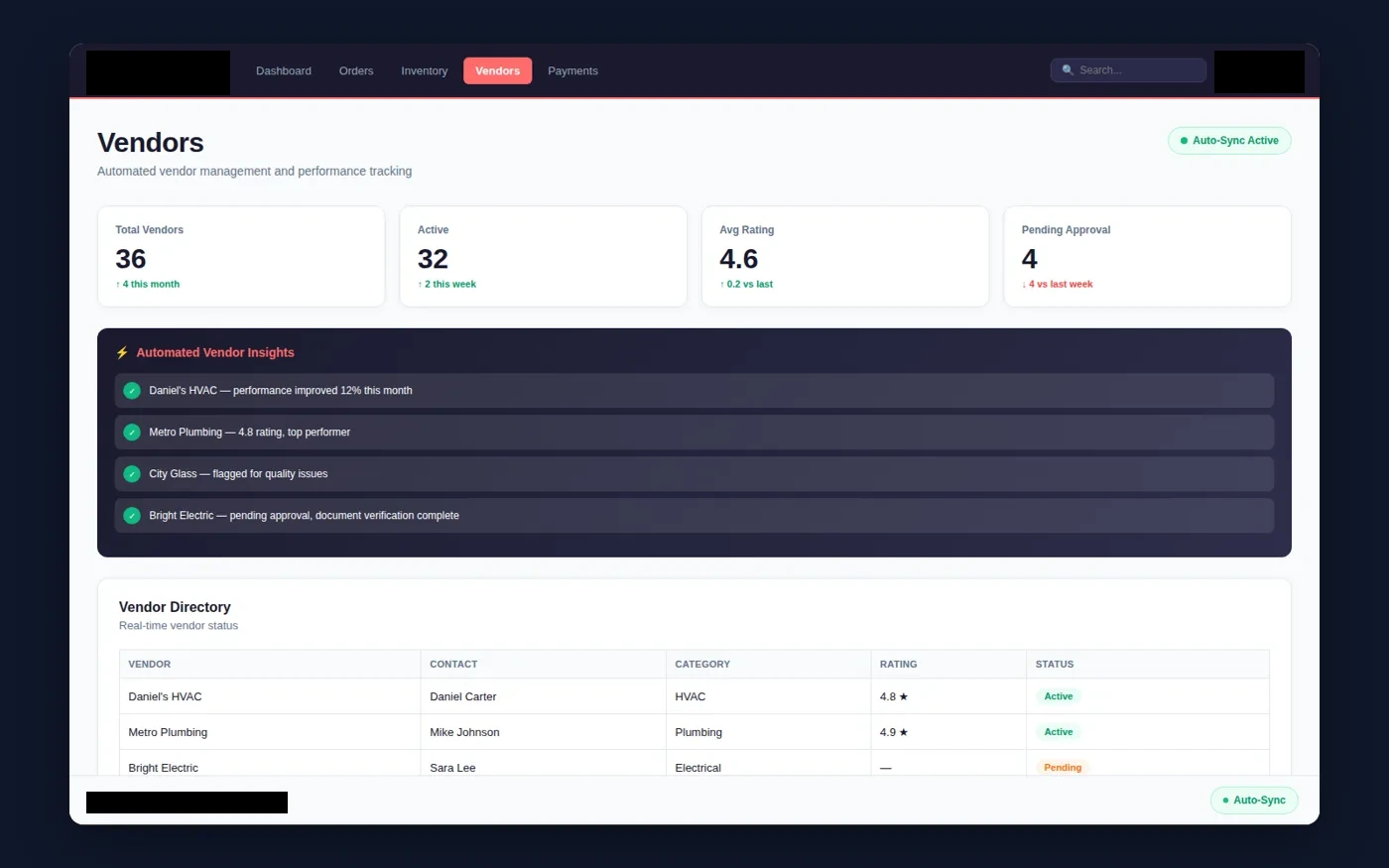Viewport: 1389px width, 868px height.
Task: Click the STATUS column header
Action: click(1148, 665)
